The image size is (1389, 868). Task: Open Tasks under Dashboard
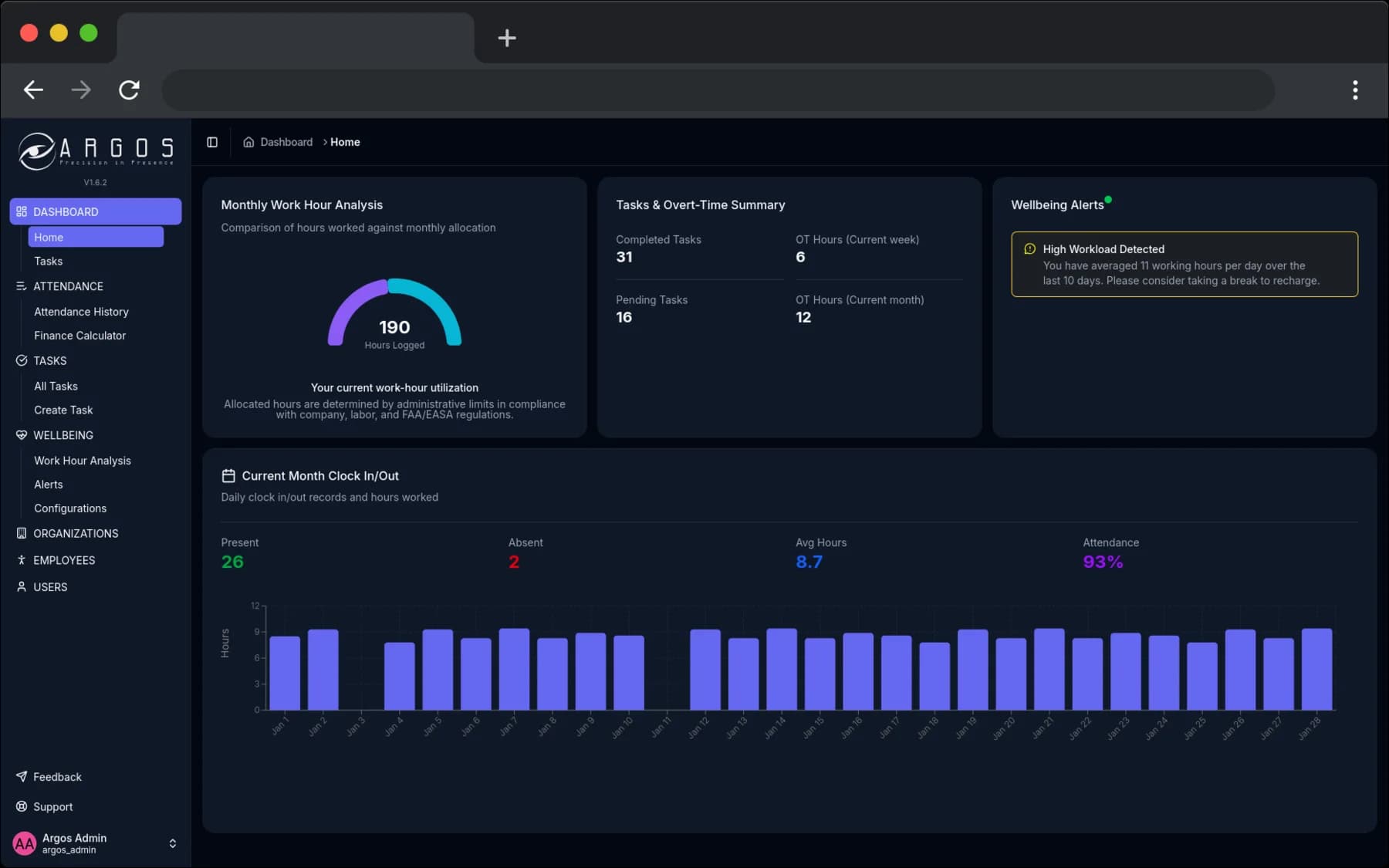click(96, 261)
